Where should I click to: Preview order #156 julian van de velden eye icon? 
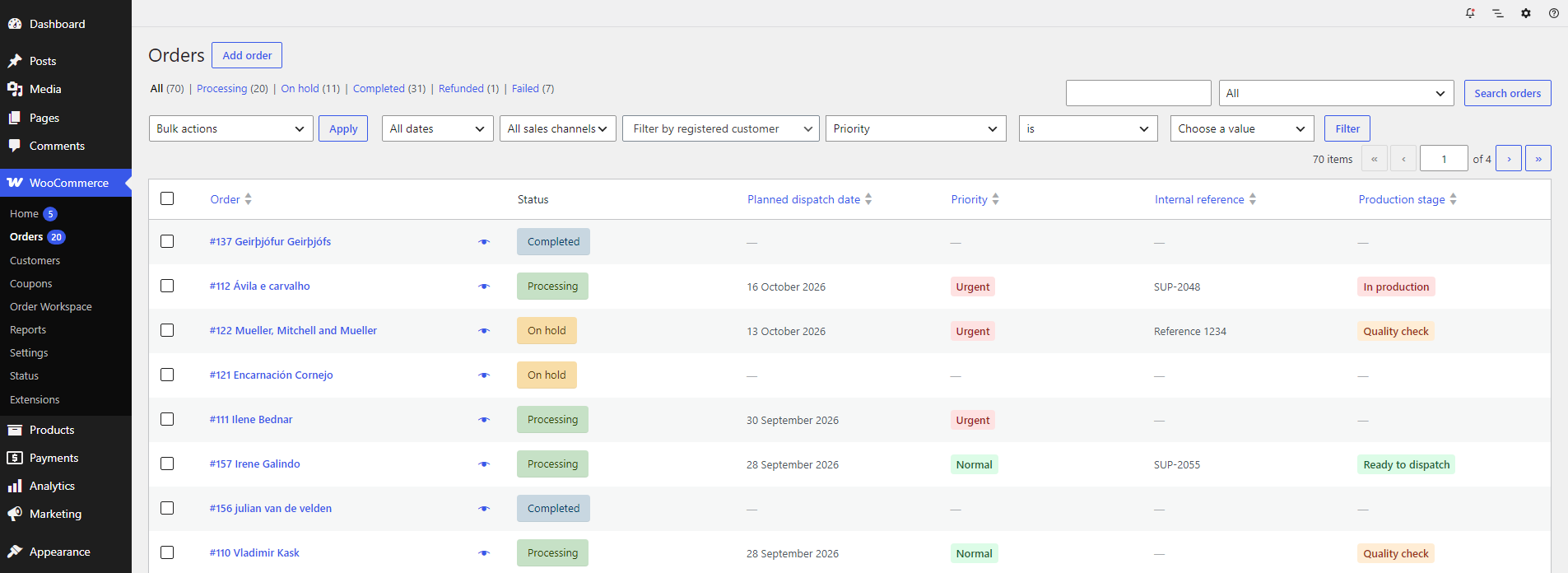[x=484, y=509]
